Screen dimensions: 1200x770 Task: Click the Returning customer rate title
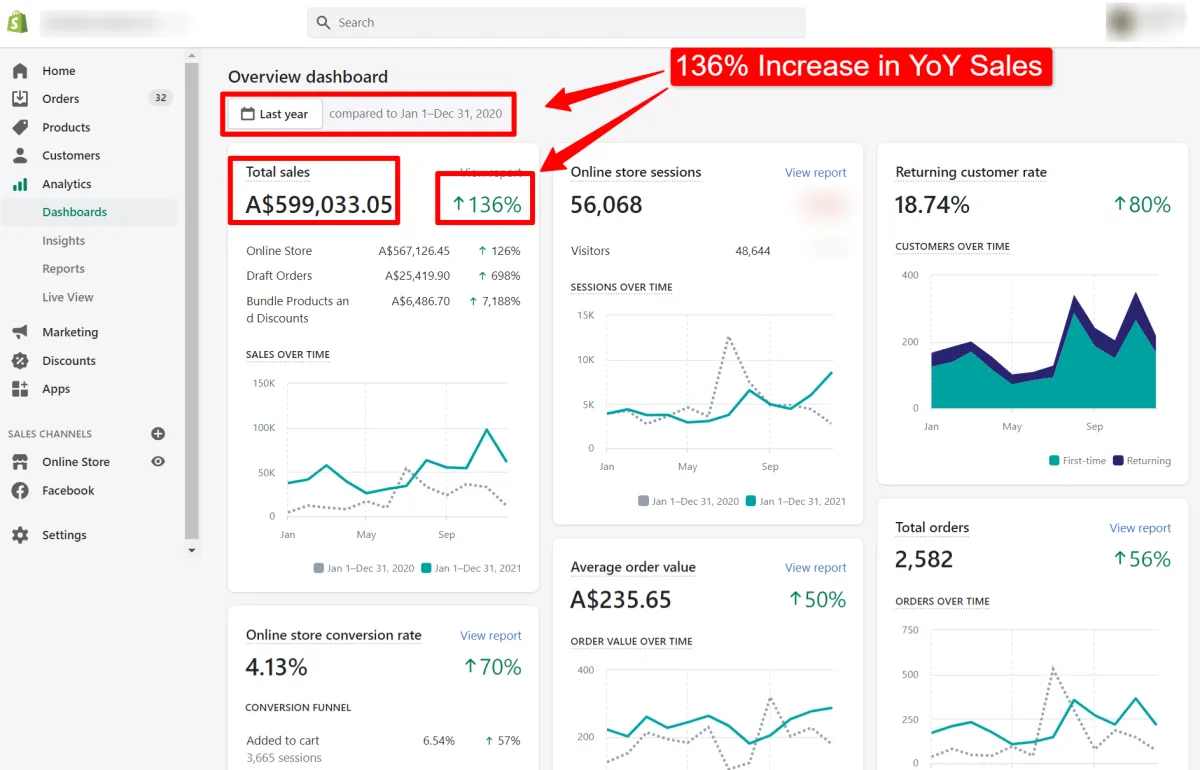click(x=971, y=172)
